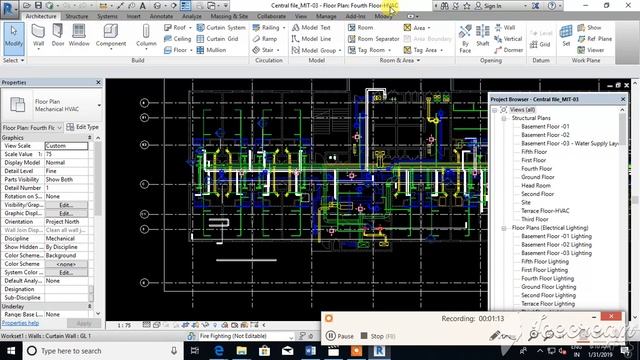Collapse the Graphics properties section
640x360 pixels.
point(89,138)
